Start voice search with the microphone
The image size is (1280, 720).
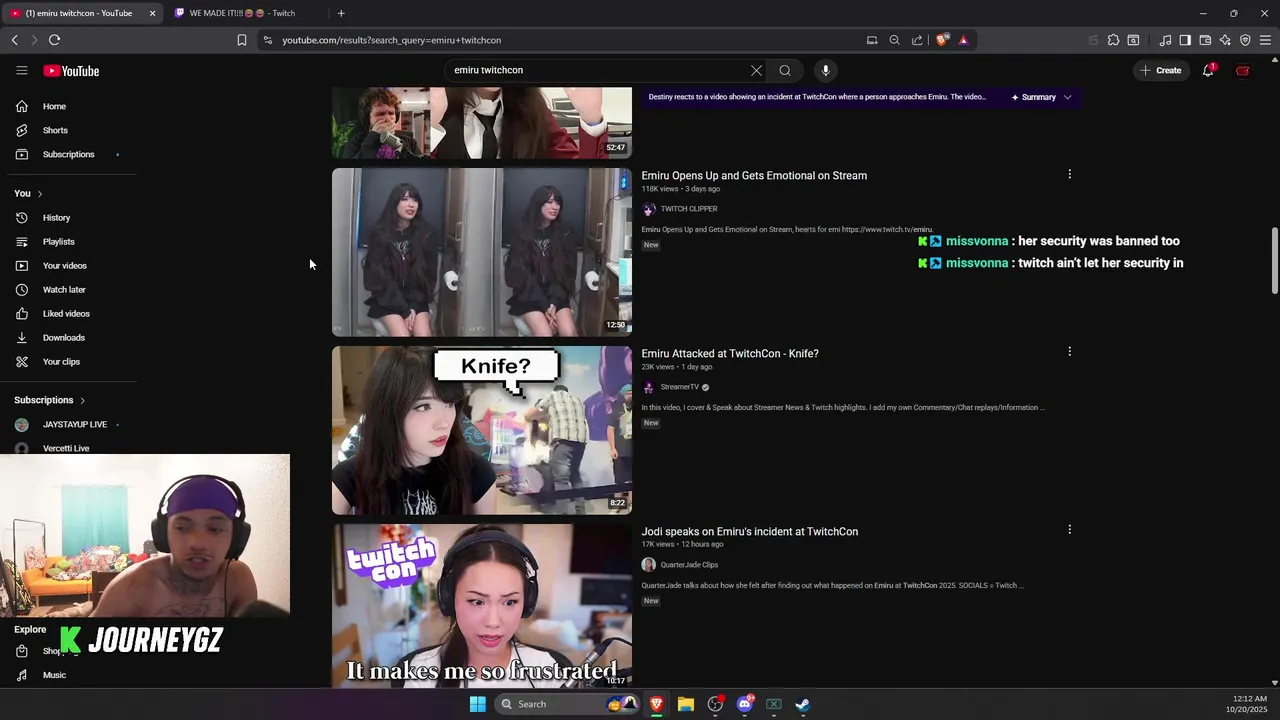(825, 70)
